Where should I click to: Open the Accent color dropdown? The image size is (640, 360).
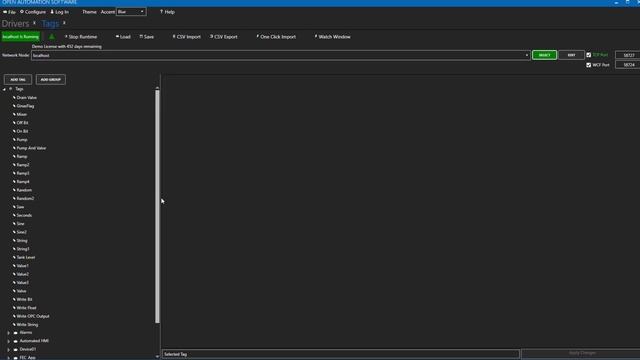click(x=131, y=12)
